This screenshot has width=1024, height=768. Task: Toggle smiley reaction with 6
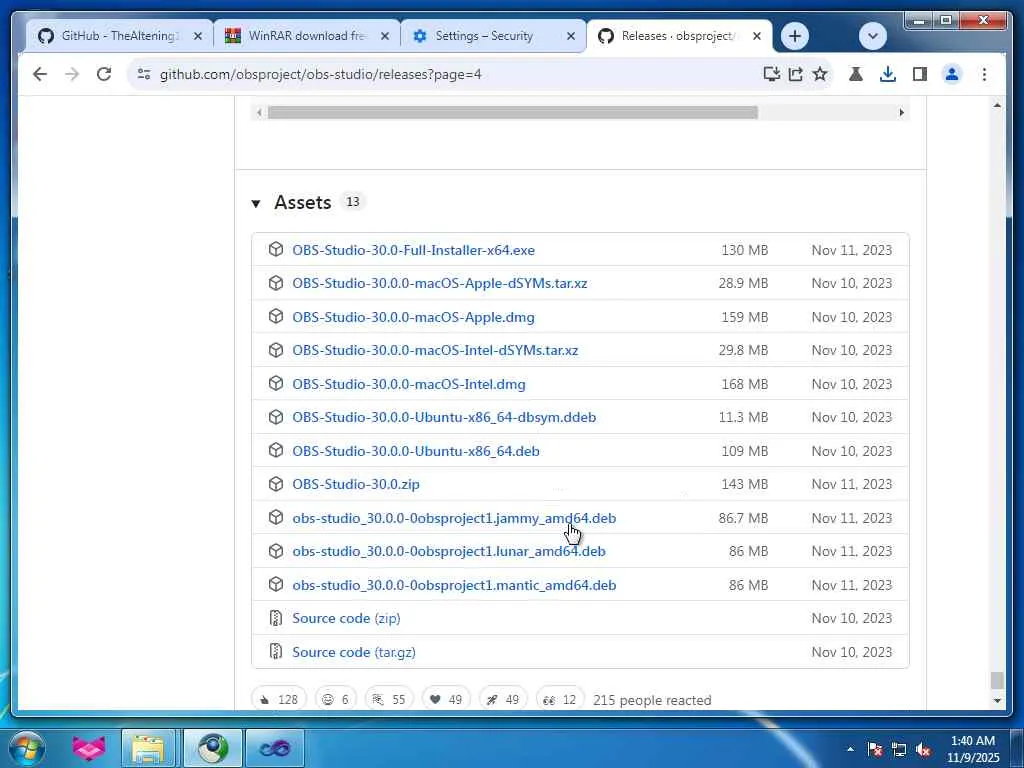(x=336, y=699)
